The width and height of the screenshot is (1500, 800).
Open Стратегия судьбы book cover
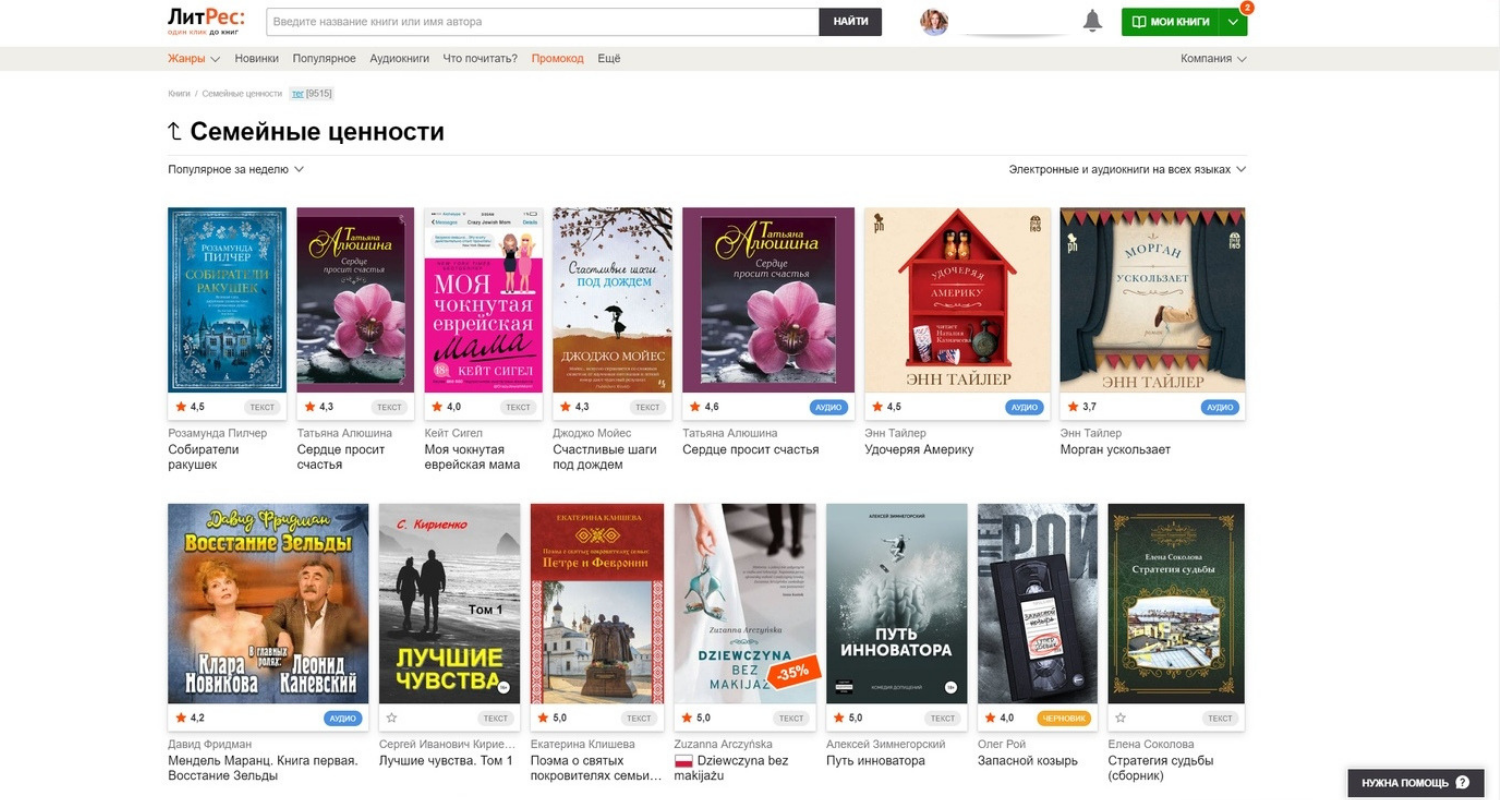click(x=1176, y=603)
